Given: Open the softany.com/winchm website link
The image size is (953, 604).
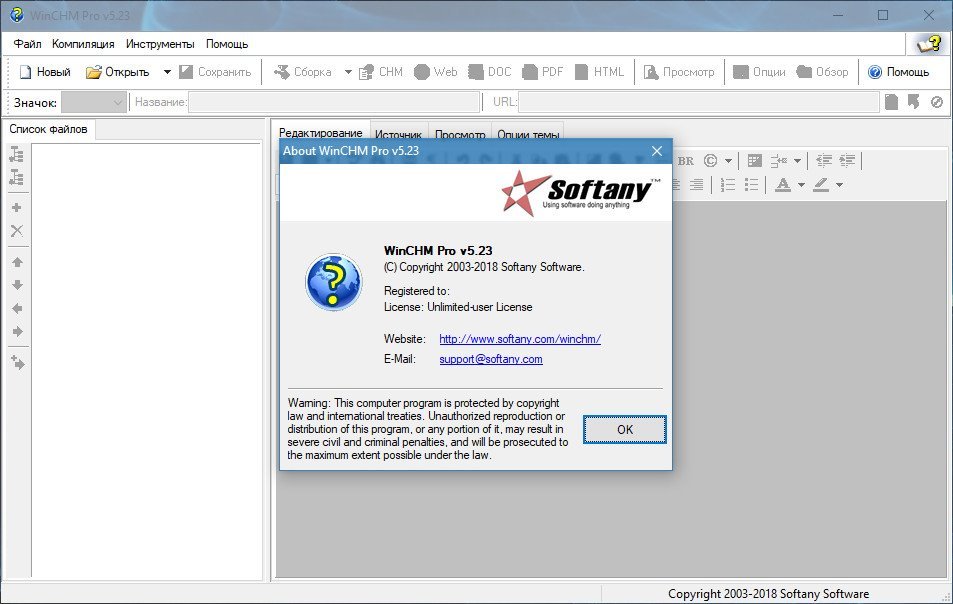Looking at the screenshot, I should pyautogui.click(x=520, y=339).
